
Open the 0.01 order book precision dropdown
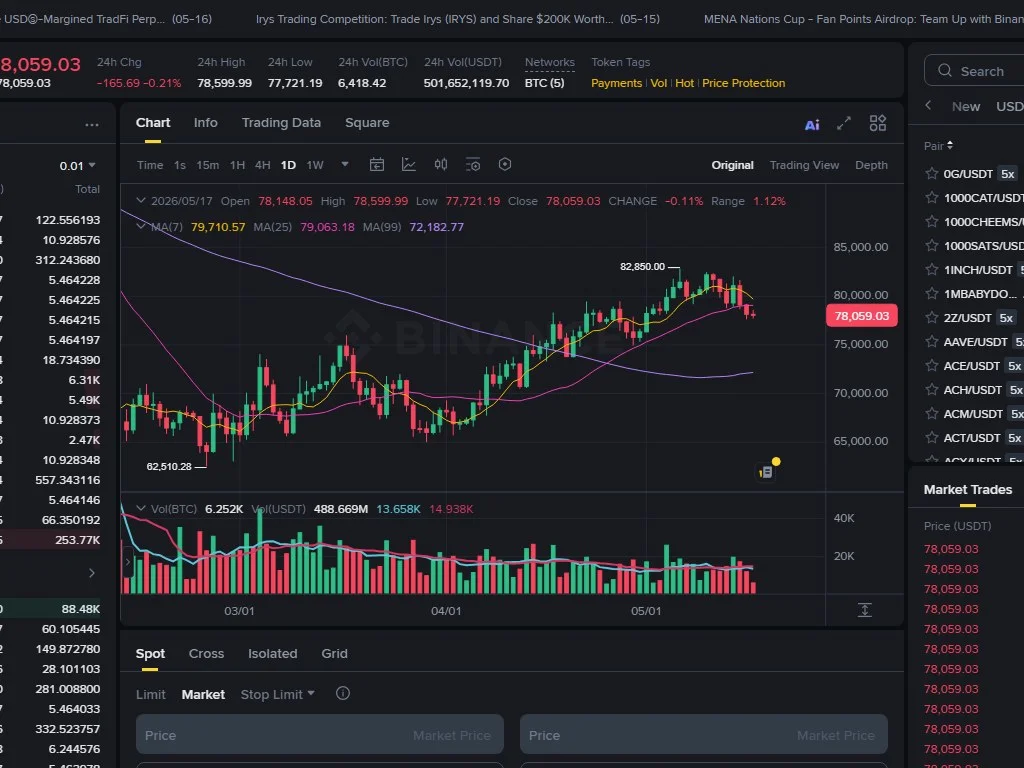(78, 166)
